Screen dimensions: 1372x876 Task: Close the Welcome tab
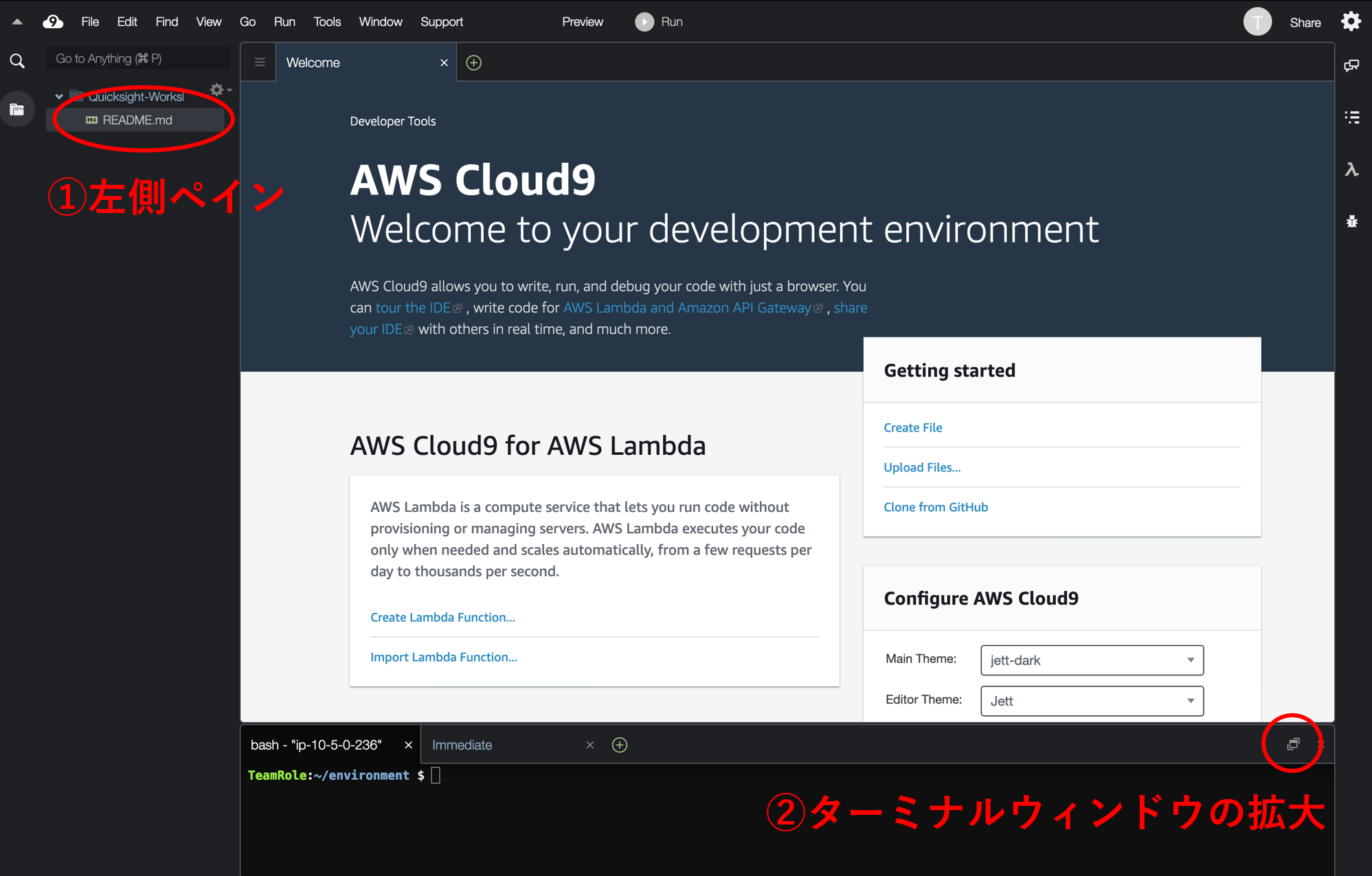(444, 63)
